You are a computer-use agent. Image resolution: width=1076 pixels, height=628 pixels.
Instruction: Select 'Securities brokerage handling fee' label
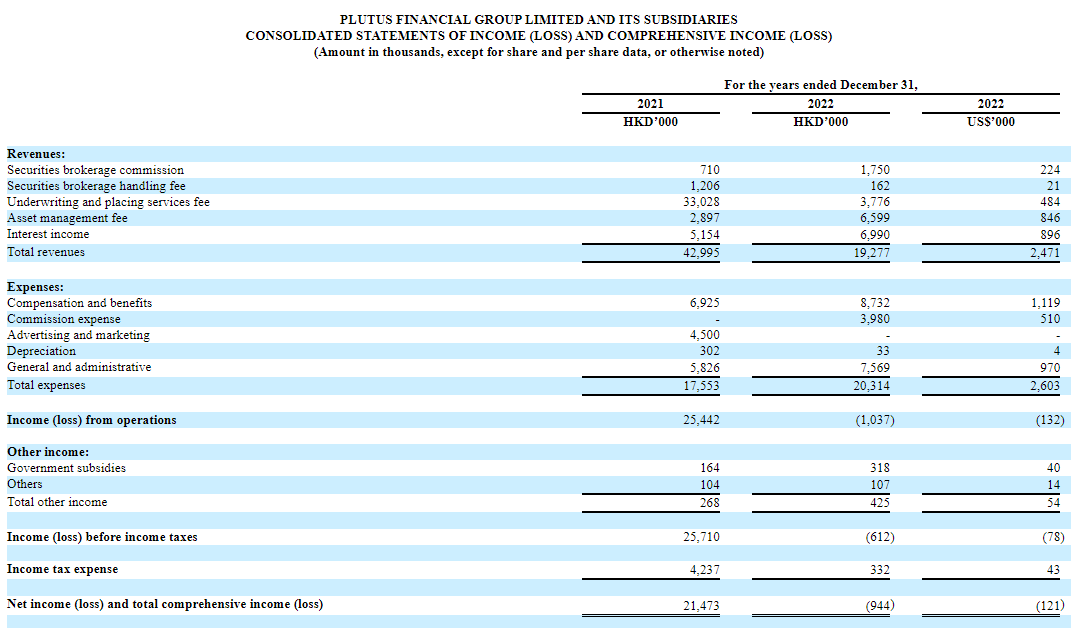coord(96,186)
